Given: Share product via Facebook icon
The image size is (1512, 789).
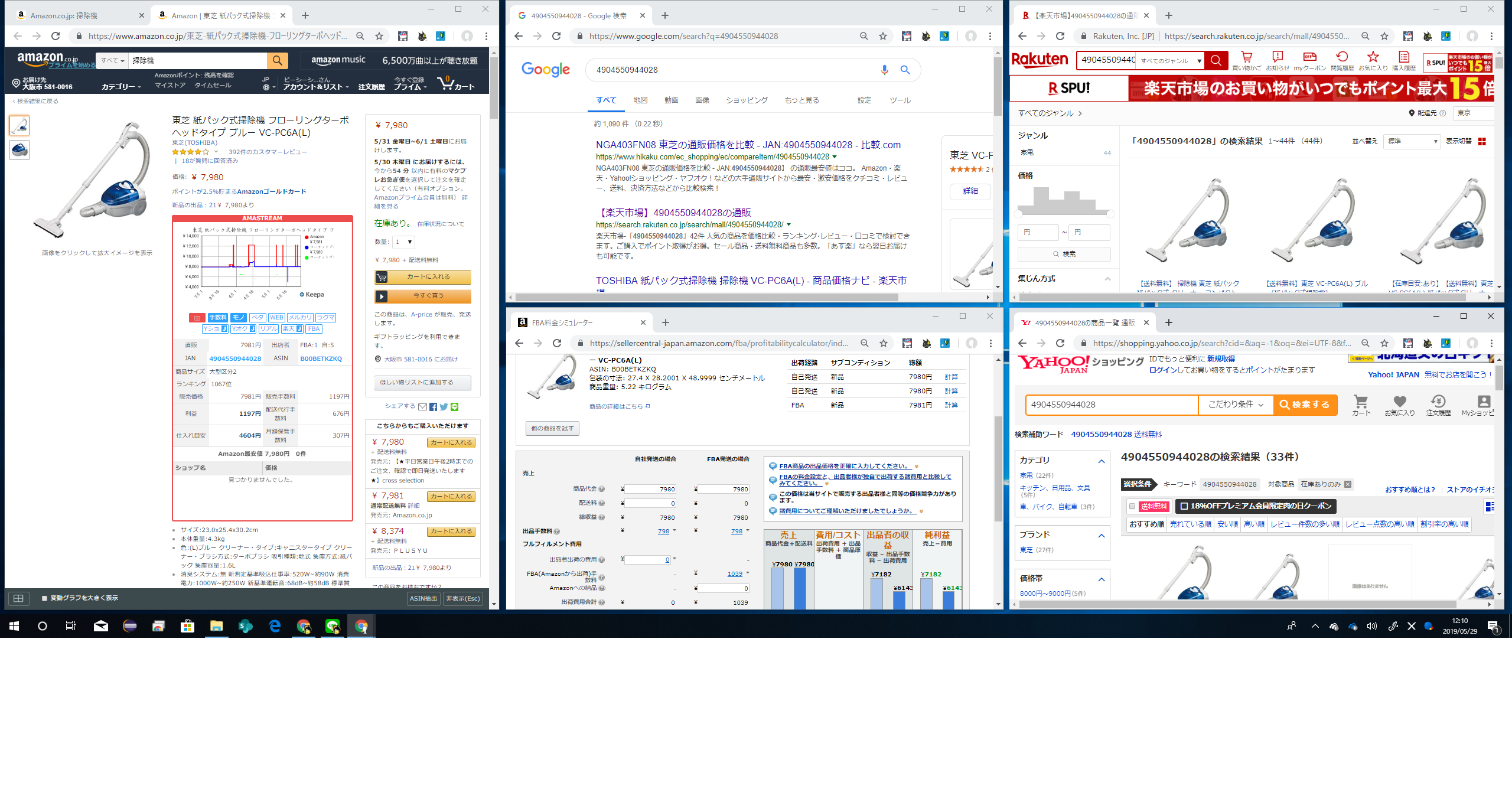Looking at the screenshot, I should click(x=433, y=407).
